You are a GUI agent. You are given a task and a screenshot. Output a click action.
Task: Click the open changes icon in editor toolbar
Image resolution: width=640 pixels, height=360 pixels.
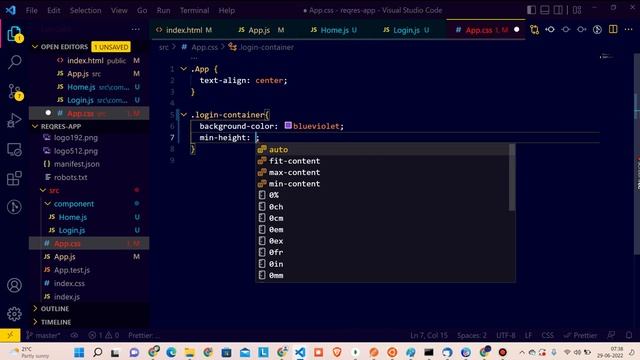click(x=534, y=29)
